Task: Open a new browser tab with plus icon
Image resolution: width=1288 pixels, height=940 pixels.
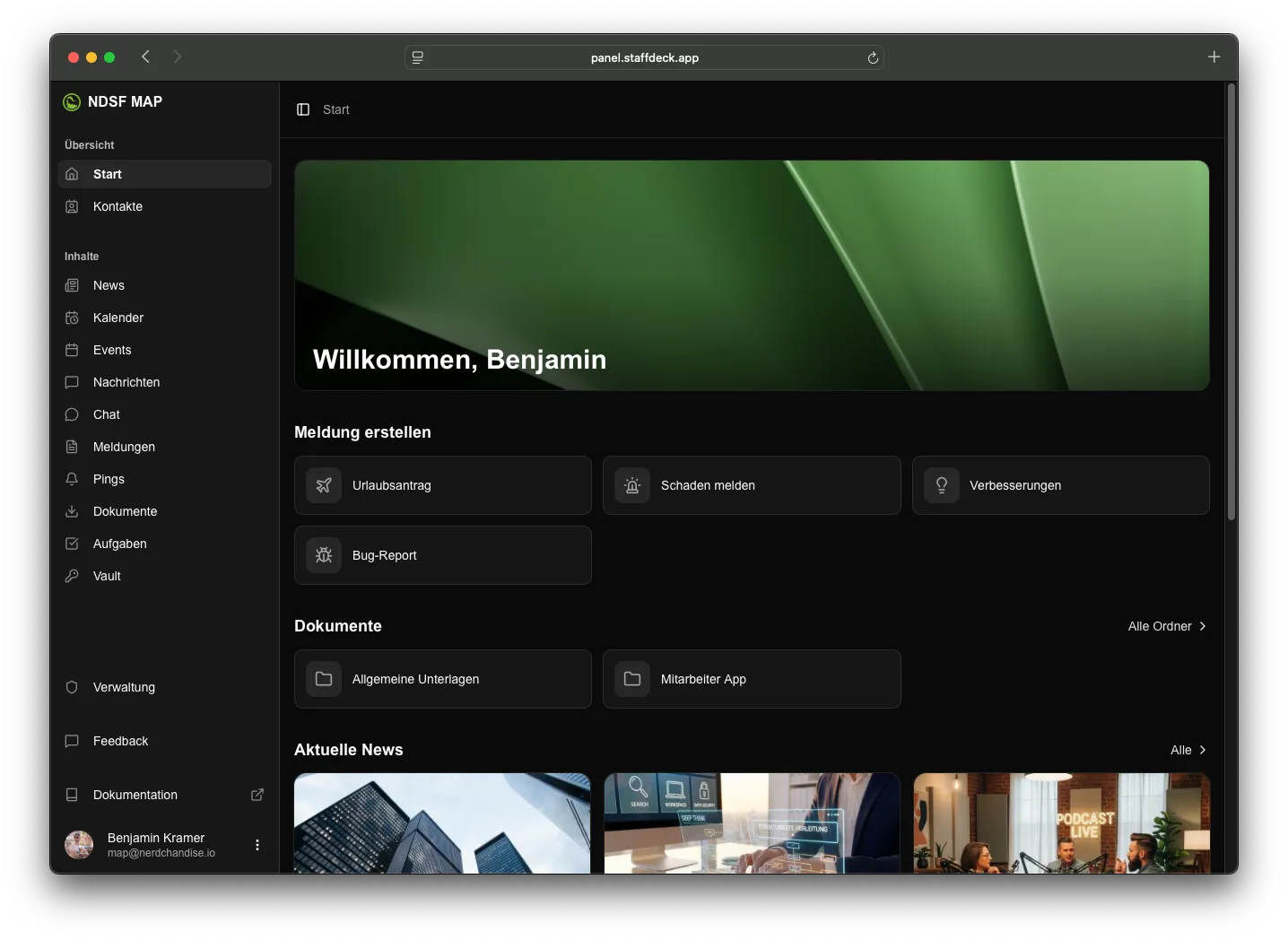Action: coord(1214,57)
